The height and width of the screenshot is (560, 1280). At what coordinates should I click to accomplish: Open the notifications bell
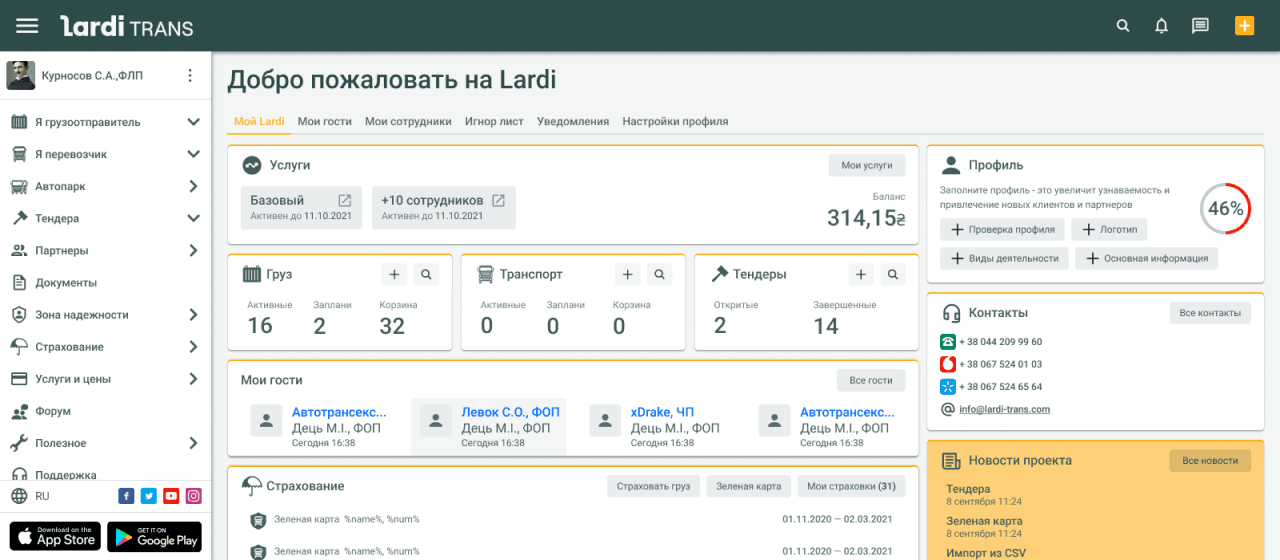tap(1161, 26)
